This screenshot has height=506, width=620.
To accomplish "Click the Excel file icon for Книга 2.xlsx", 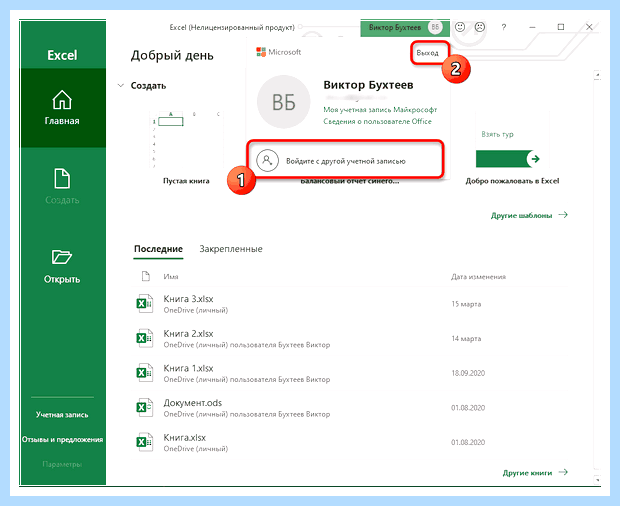I will click(144, 338).
